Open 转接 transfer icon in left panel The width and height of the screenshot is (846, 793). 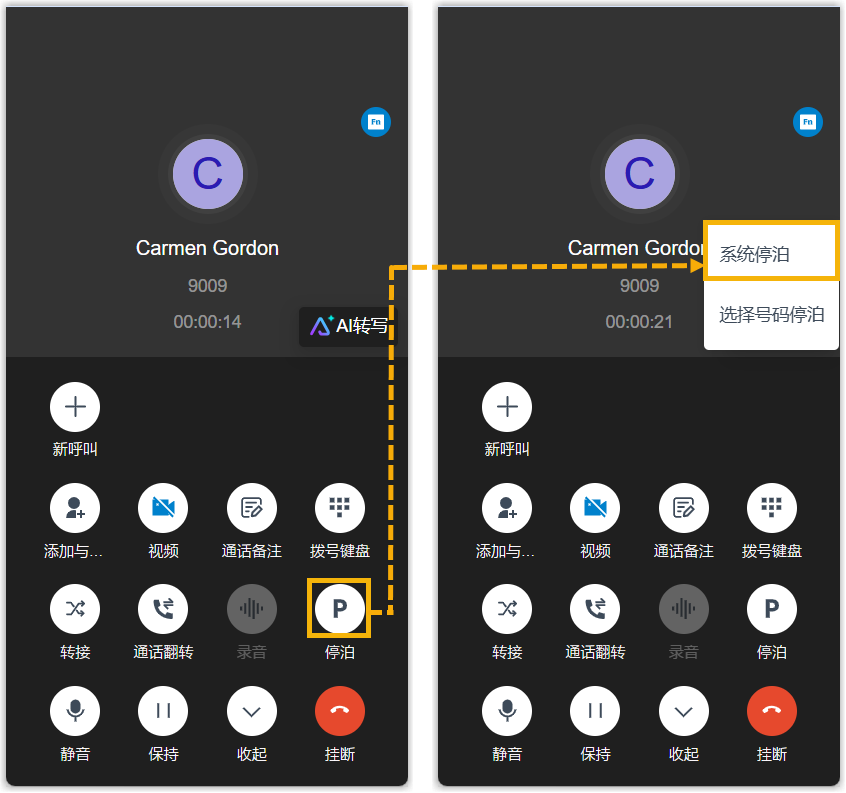pyautogui.click(x=75, y=609)
